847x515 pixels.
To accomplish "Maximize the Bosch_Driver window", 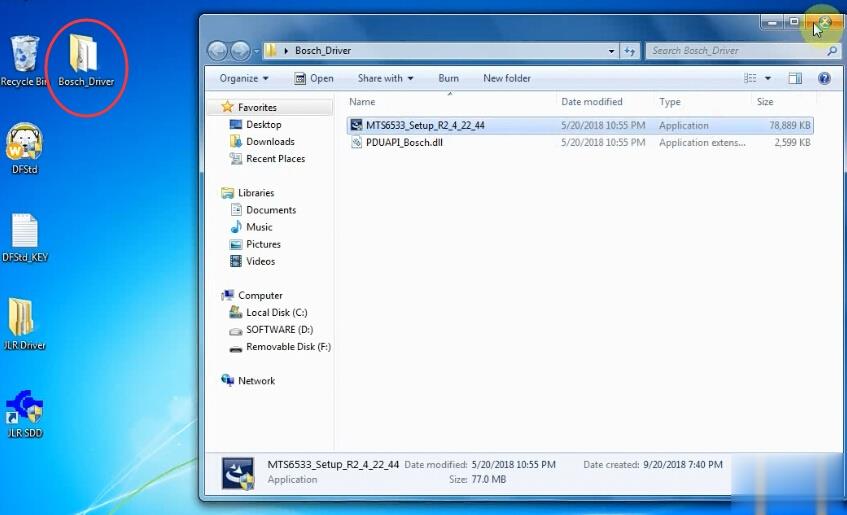I will 794,22.
